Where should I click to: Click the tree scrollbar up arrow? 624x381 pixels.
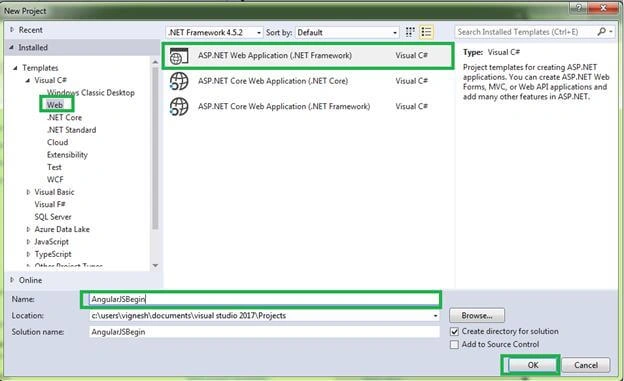pos(155,62)
